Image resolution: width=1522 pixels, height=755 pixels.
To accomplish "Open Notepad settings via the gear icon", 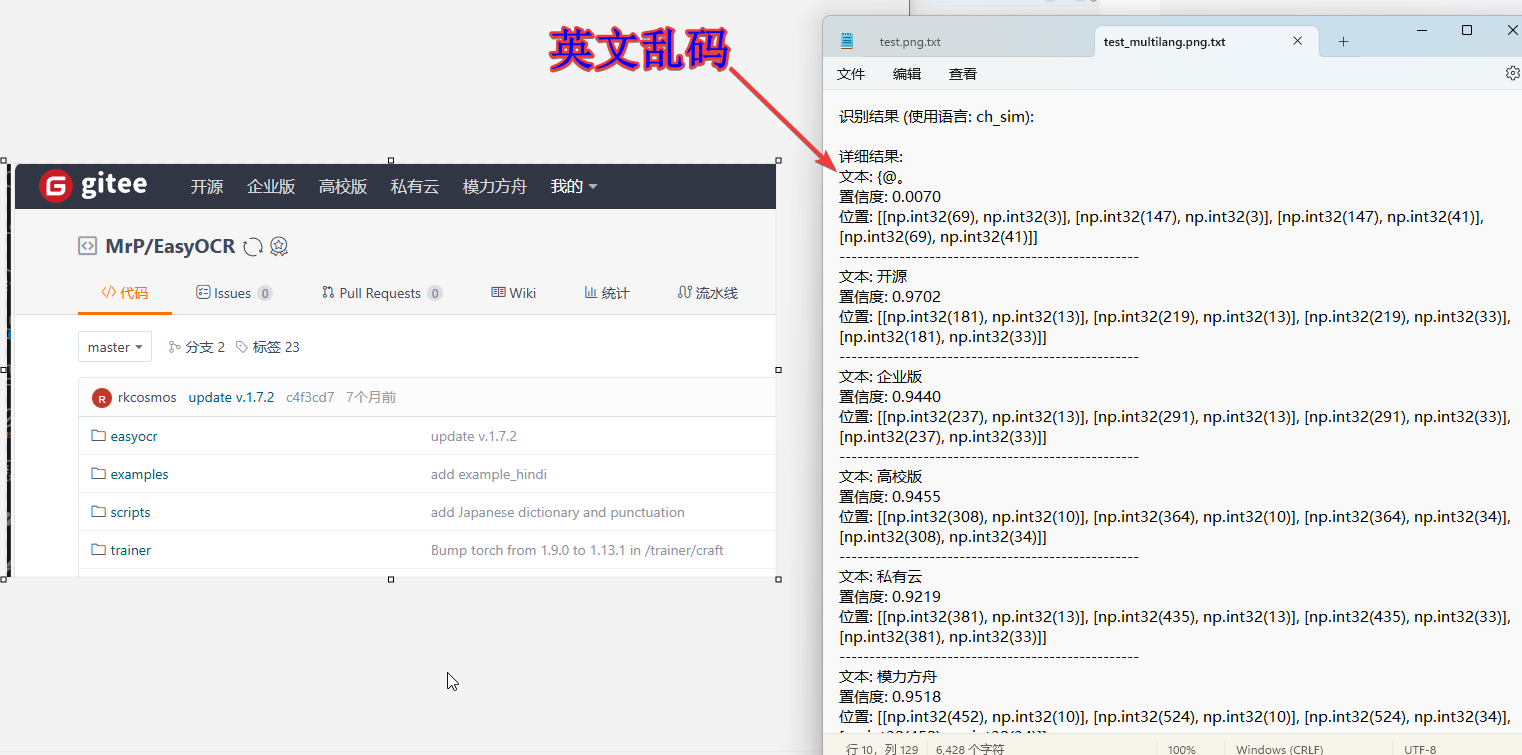I will pos(1513,72).
